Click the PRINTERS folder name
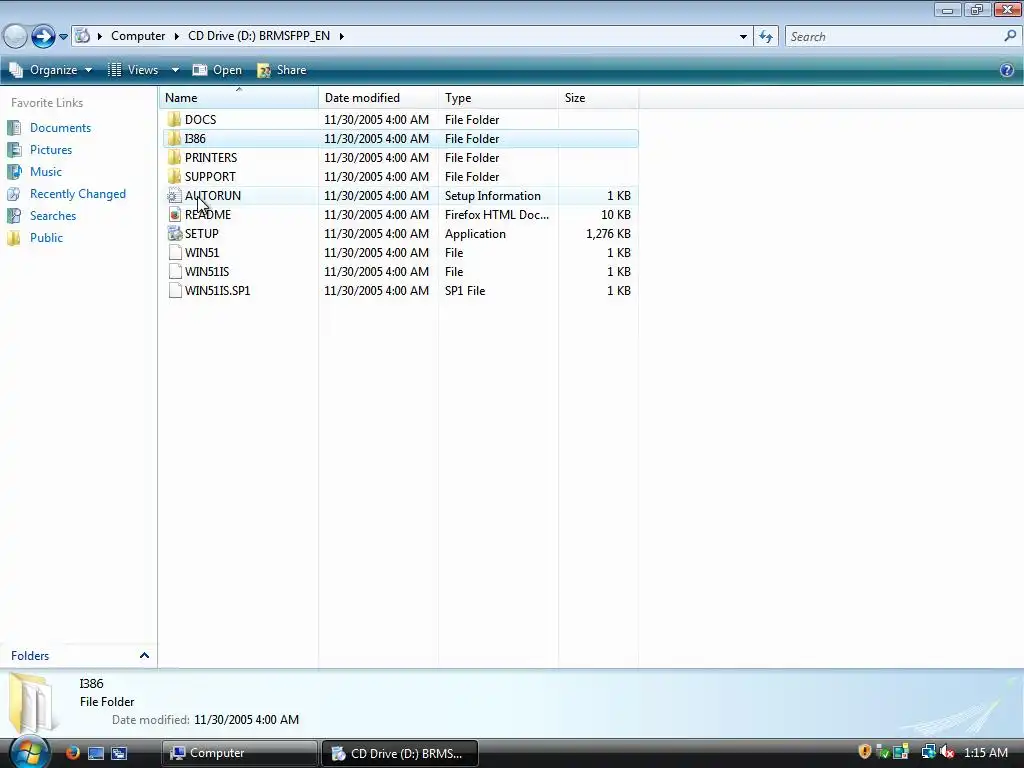Image resolution: width=1024 pixels, height=768 pixels. coord(211,157)
